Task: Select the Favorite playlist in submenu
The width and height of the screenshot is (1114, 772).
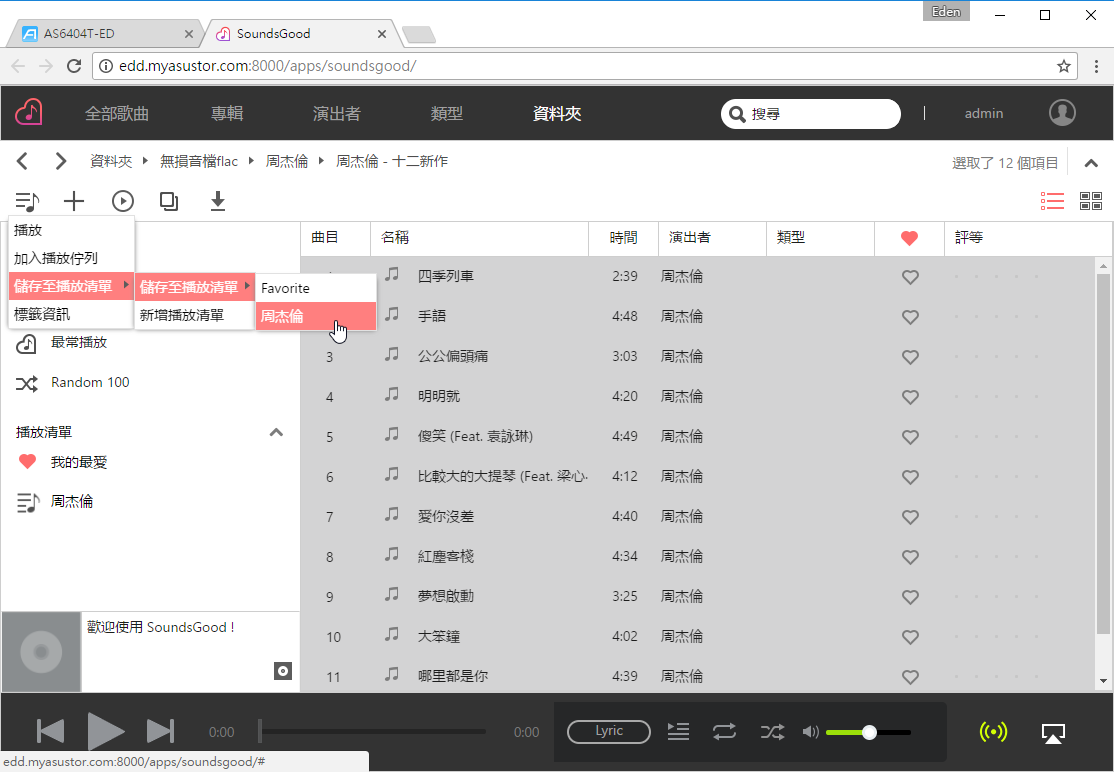Action: pos(315,288)
